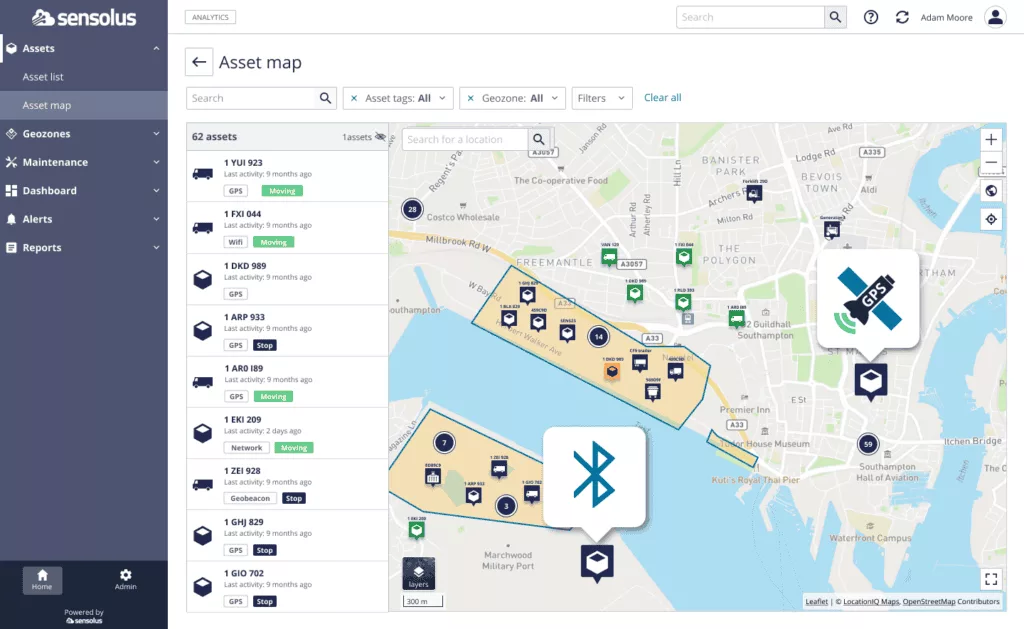1024x629 pixels.
Task: Toggle hidden assets eye icon
Action: point(379,137)
